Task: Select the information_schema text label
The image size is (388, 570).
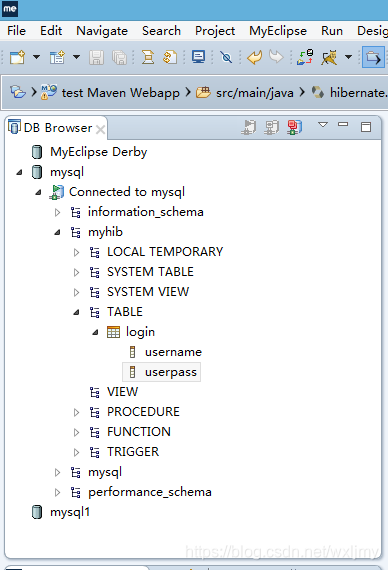Action: pyautogui.click(x=145, y=212)
